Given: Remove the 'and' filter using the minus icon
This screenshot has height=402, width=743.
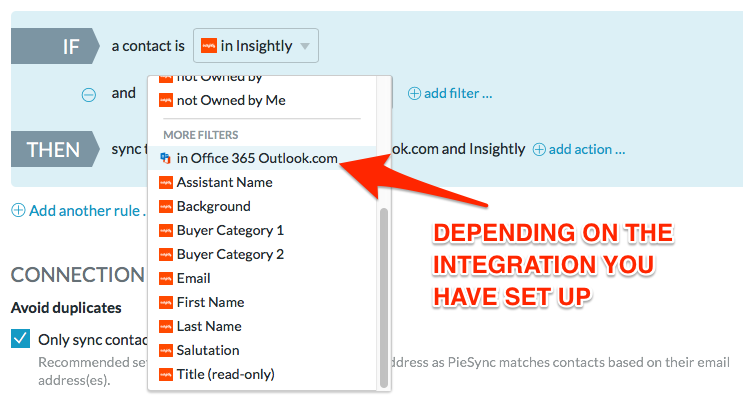Looking at the screenshot, I should tap(89, 95).
